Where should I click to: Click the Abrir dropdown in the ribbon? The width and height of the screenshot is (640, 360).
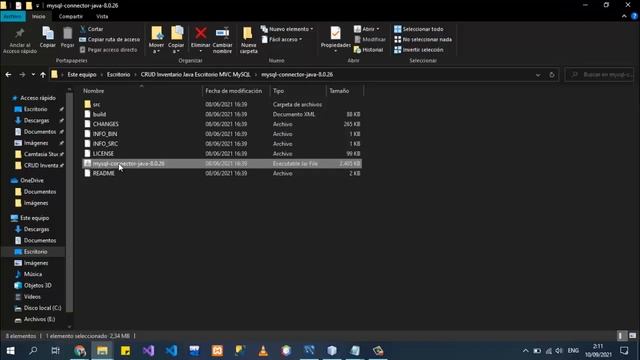[367, 29]
